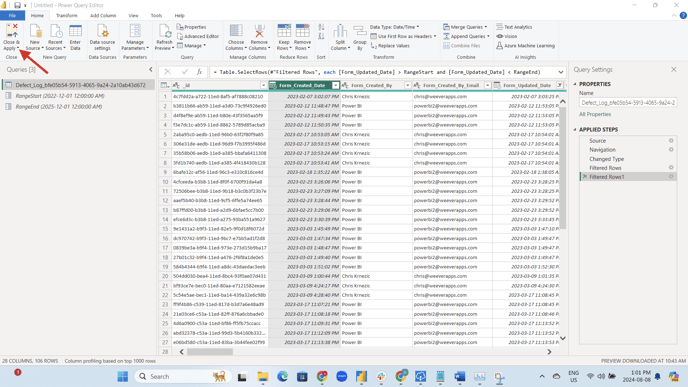The image size is (688, 387).
Task: Collapse the Queries pane
Action: (x=150, y=69)
